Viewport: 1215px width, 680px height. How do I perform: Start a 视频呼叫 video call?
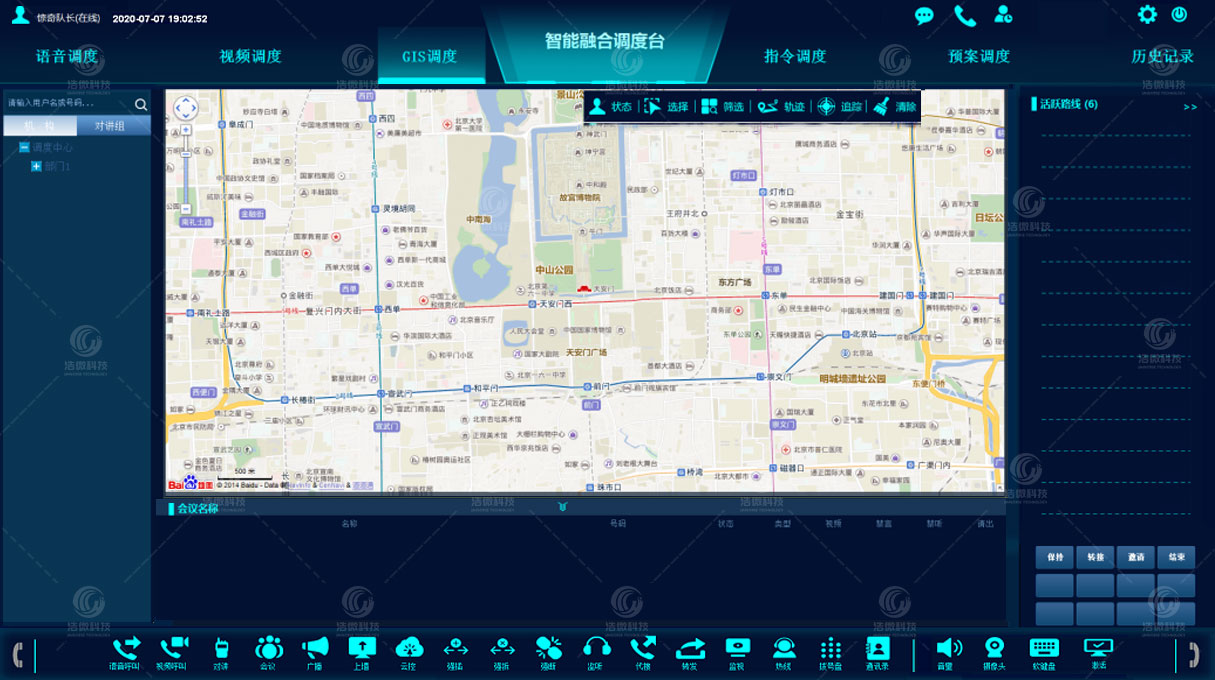173,649
